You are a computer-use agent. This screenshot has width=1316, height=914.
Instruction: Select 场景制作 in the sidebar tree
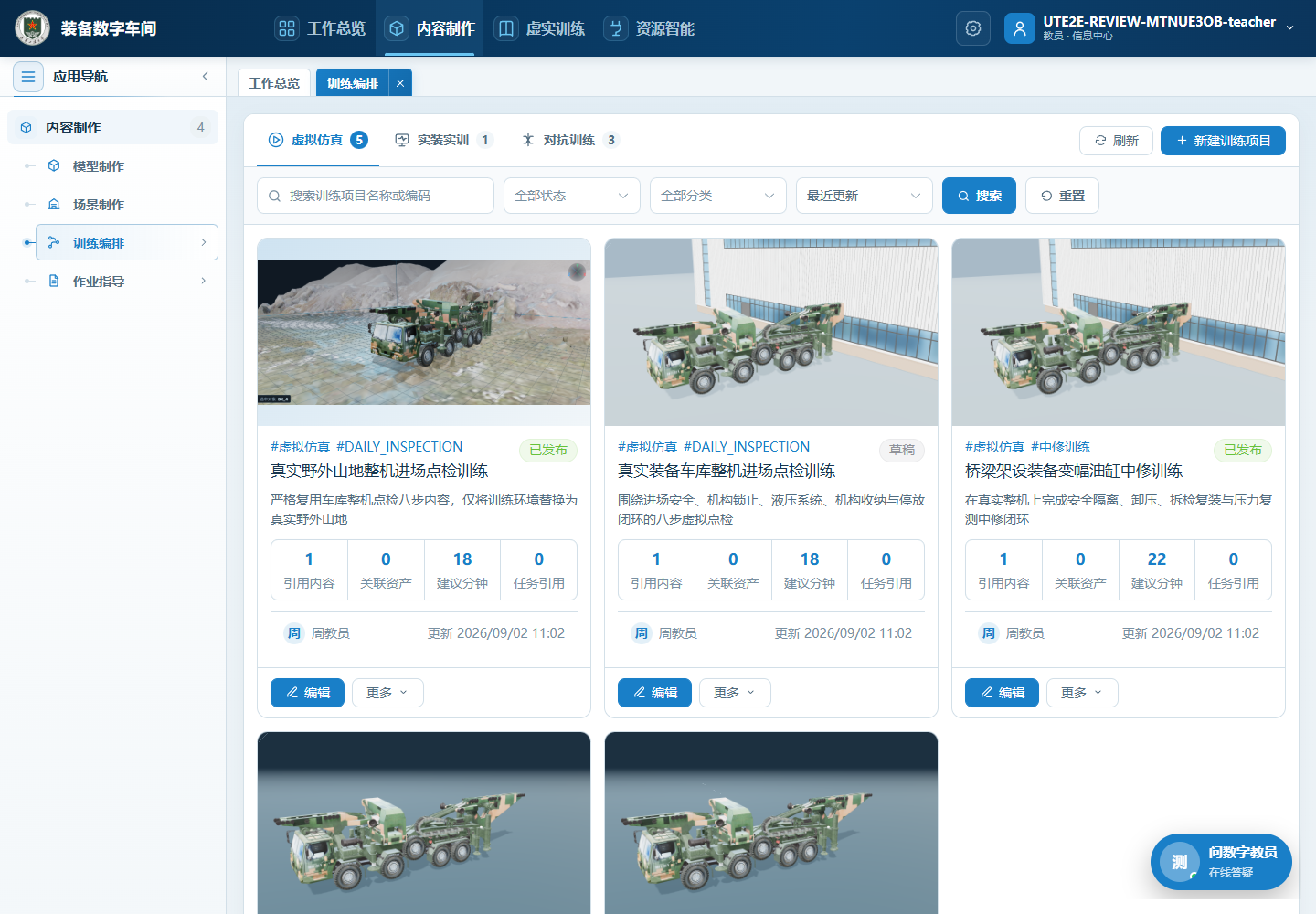coord(127,205)
